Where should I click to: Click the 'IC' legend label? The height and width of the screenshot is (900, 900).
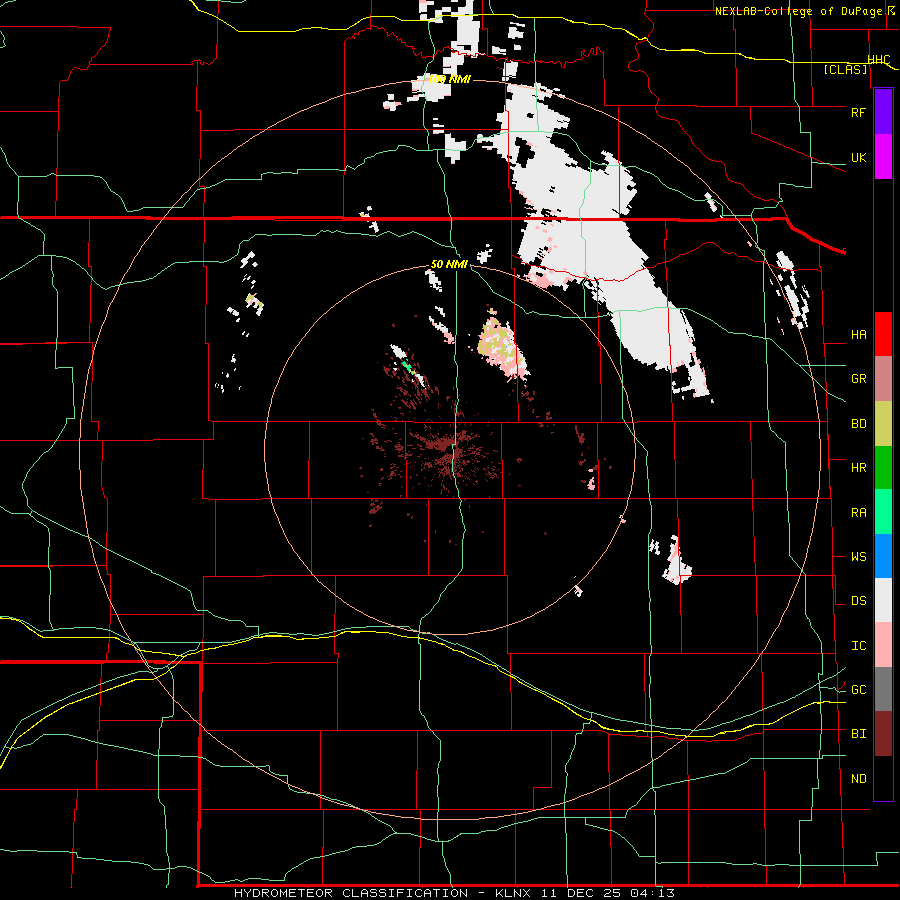858,646
